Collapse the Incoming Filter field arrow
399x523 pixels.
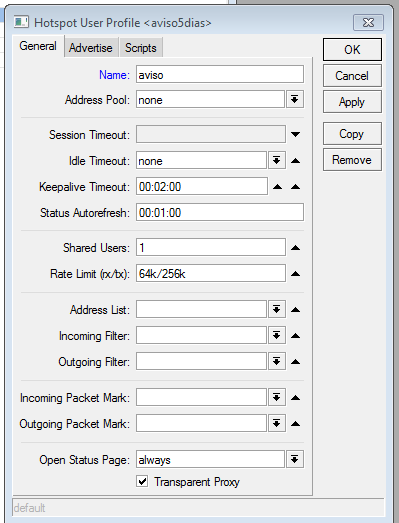pyautogui.click(x=295, y=336)
